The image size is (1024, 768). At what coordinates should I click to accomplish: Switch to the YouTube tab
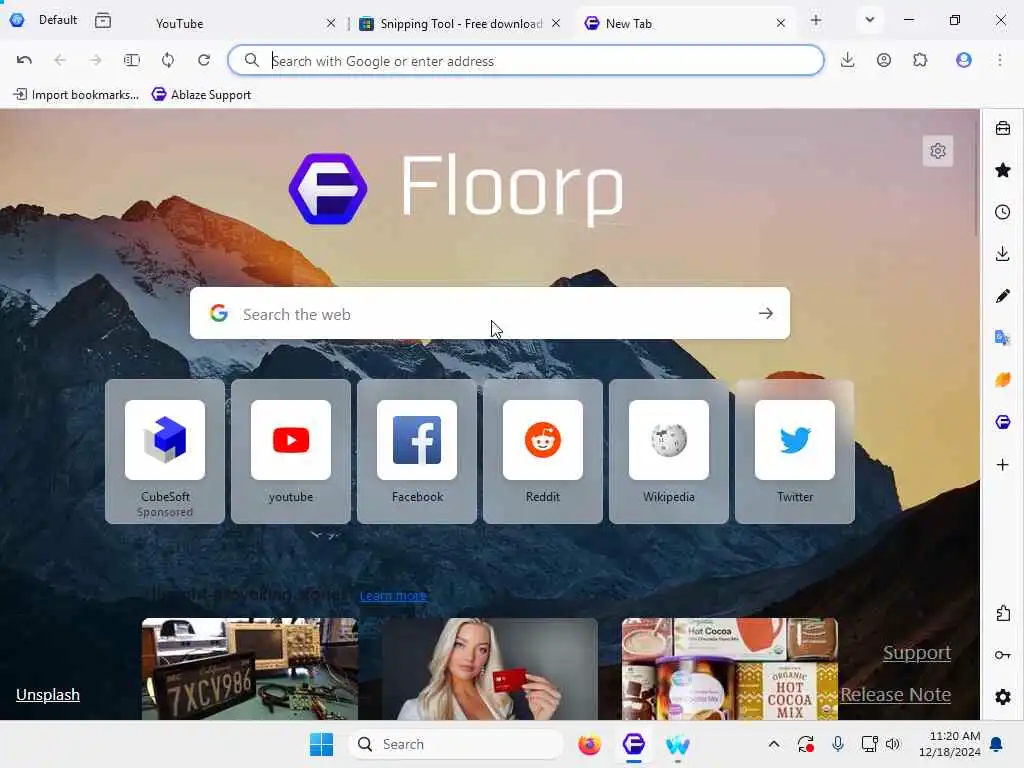[235, 24]
